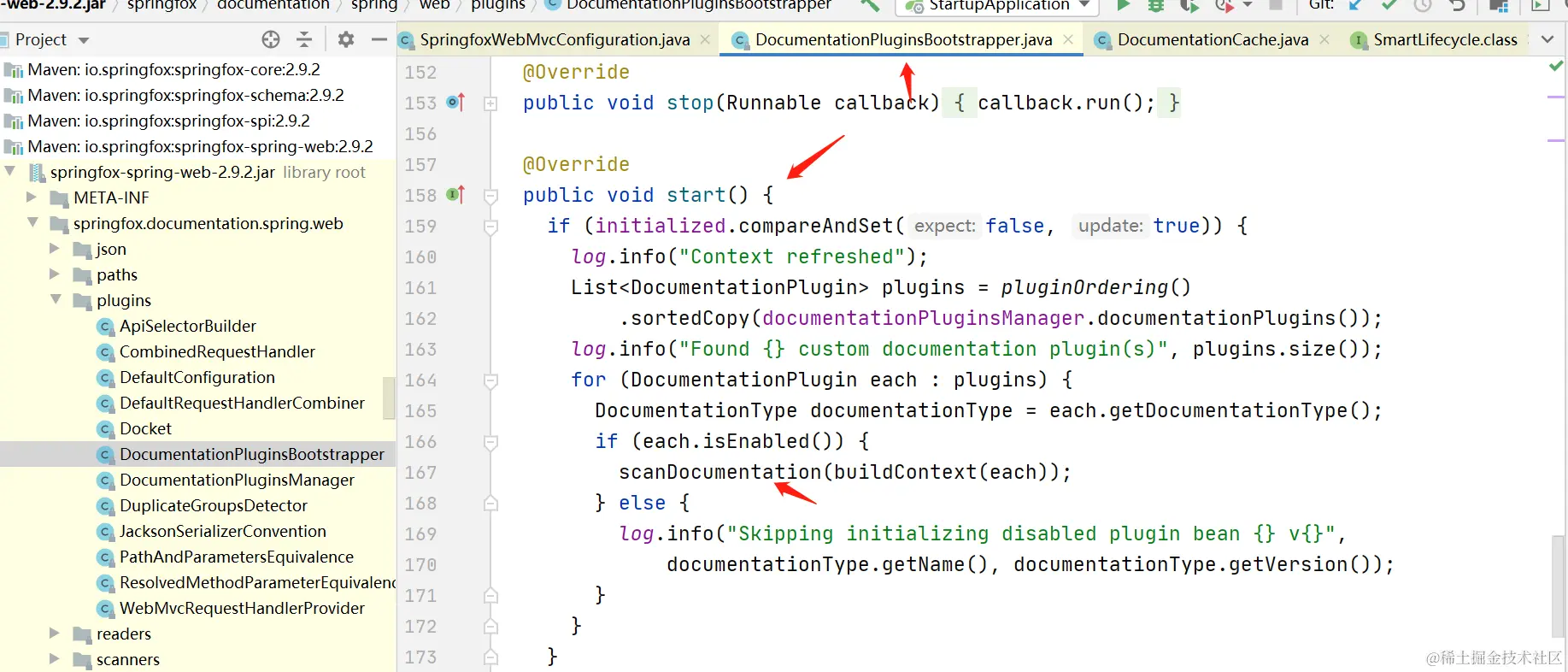The image size is (1568, 672).
Task: Click the Run Anything toolbar icon
Action: pyautogui.click(x=1540, y=5)
